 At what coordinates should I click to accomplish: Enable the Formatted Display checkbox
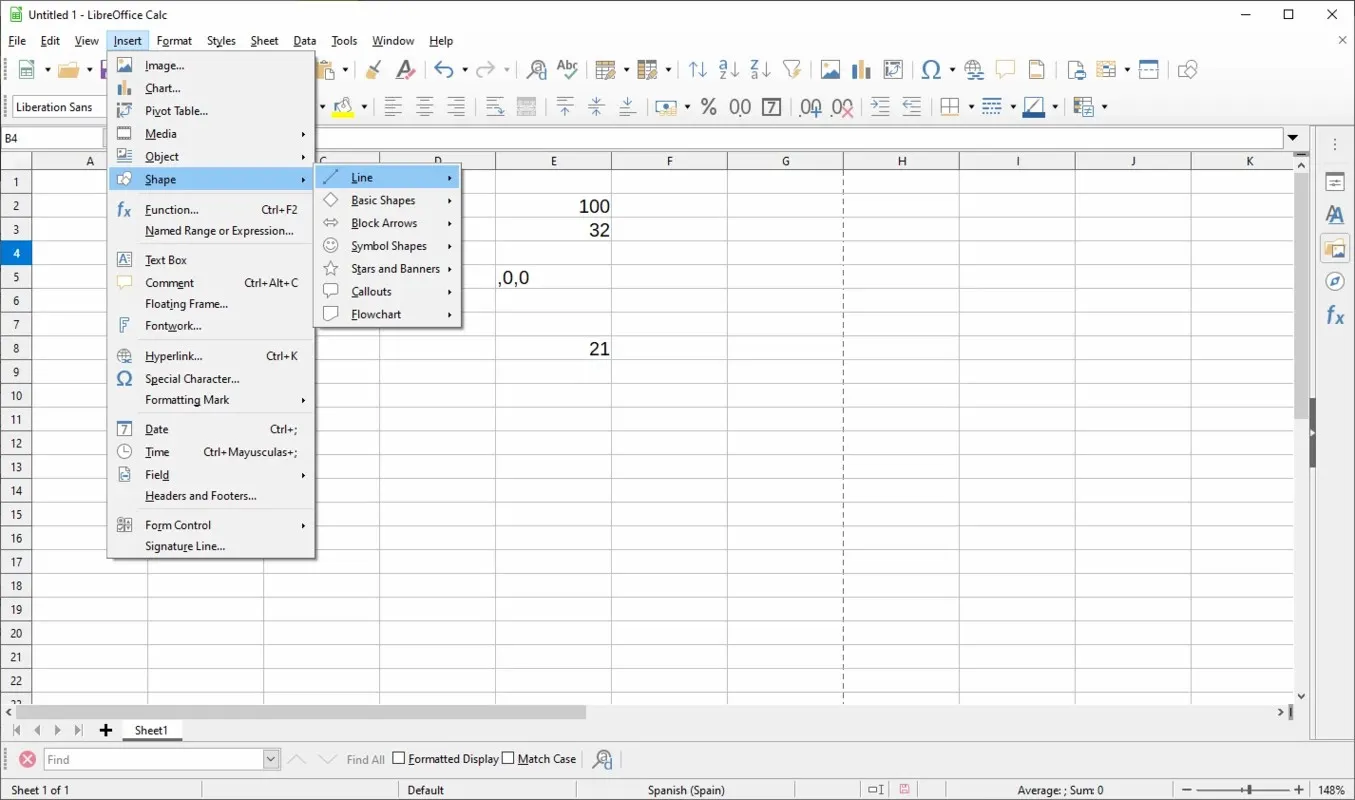[x=399, y=759]
